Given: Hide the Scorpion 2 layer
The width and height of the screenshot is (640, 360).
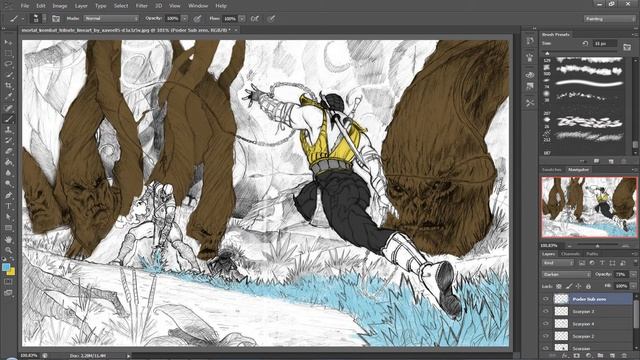Looking at the screenshot, I should tap(546, 336).
